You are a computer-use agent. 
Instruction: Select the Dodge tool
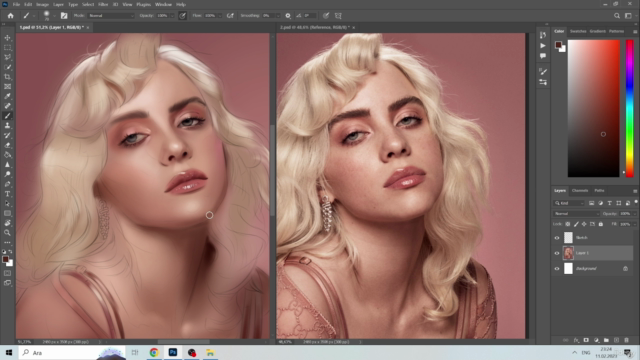[x=7, y=174]
